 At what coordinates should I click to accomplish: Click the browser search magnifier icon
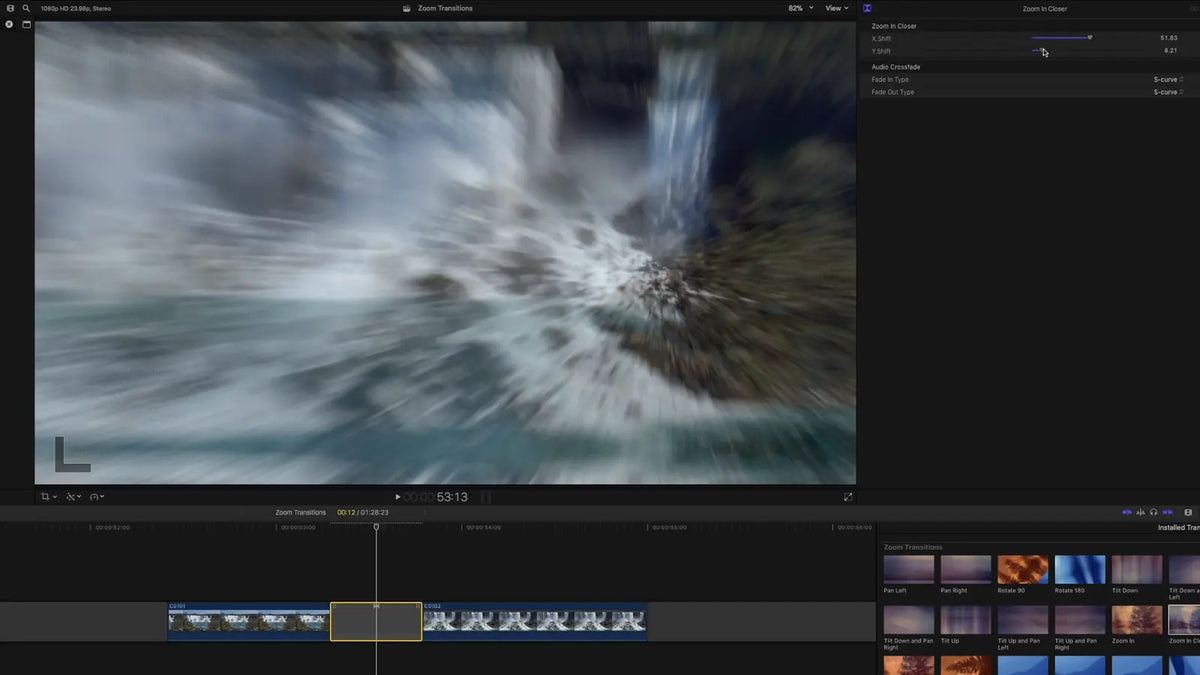click(x=26, y=8)
